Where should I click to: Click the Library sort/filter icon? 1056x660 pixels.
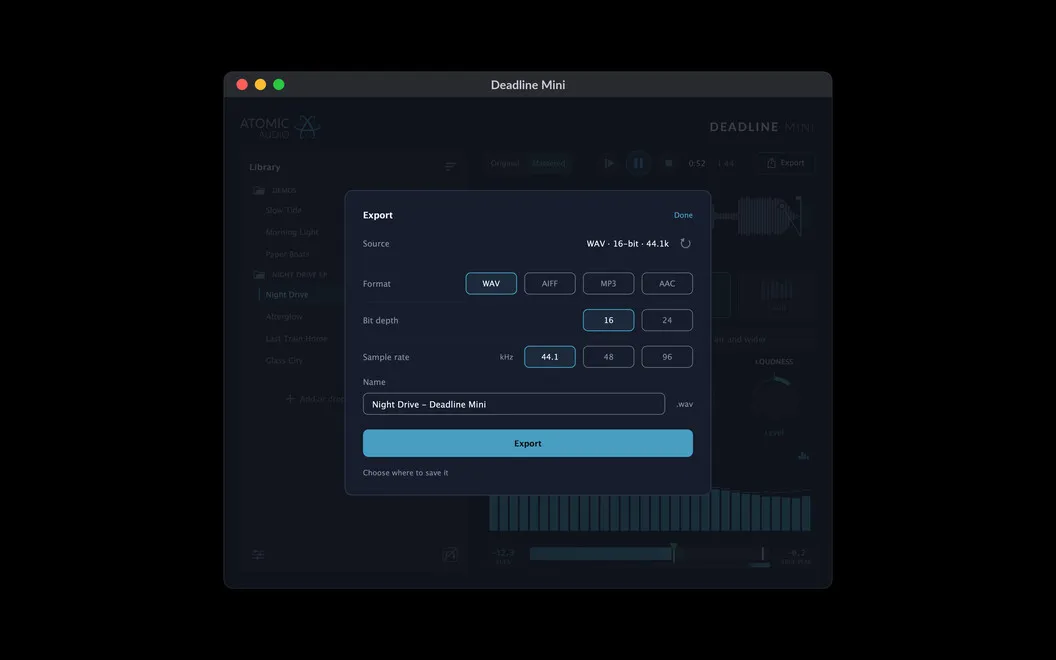click(x=451, y=166)
